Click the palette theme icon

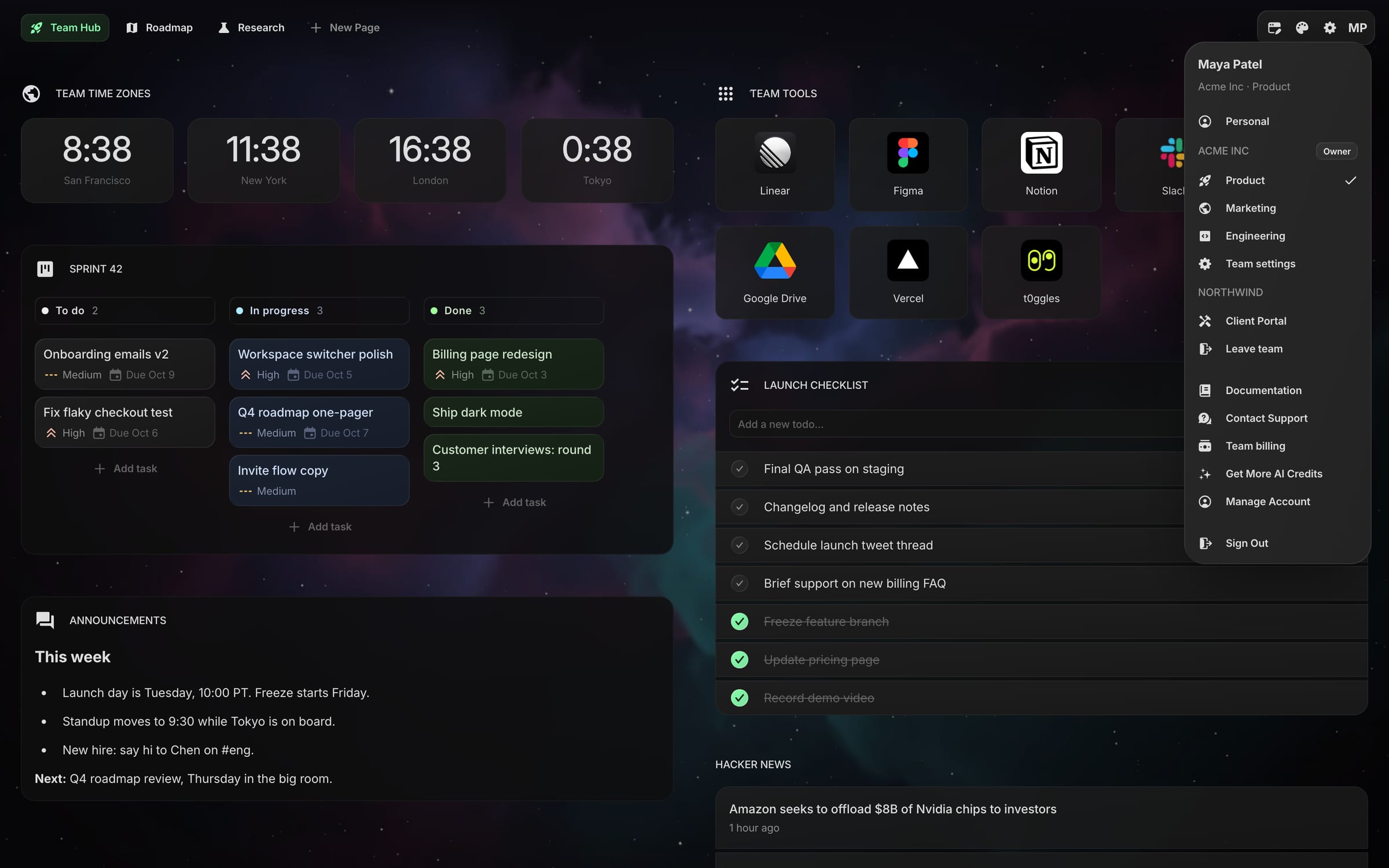click(1302, 28)
